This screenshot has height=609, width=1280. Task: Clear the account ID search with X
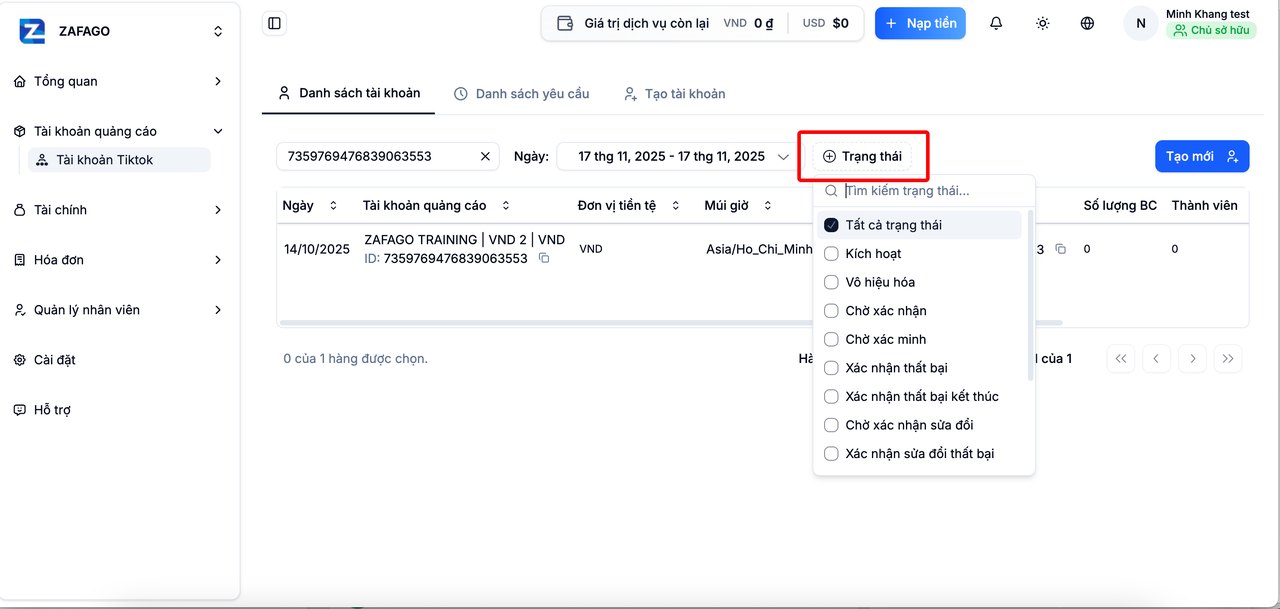coord(485,156)
